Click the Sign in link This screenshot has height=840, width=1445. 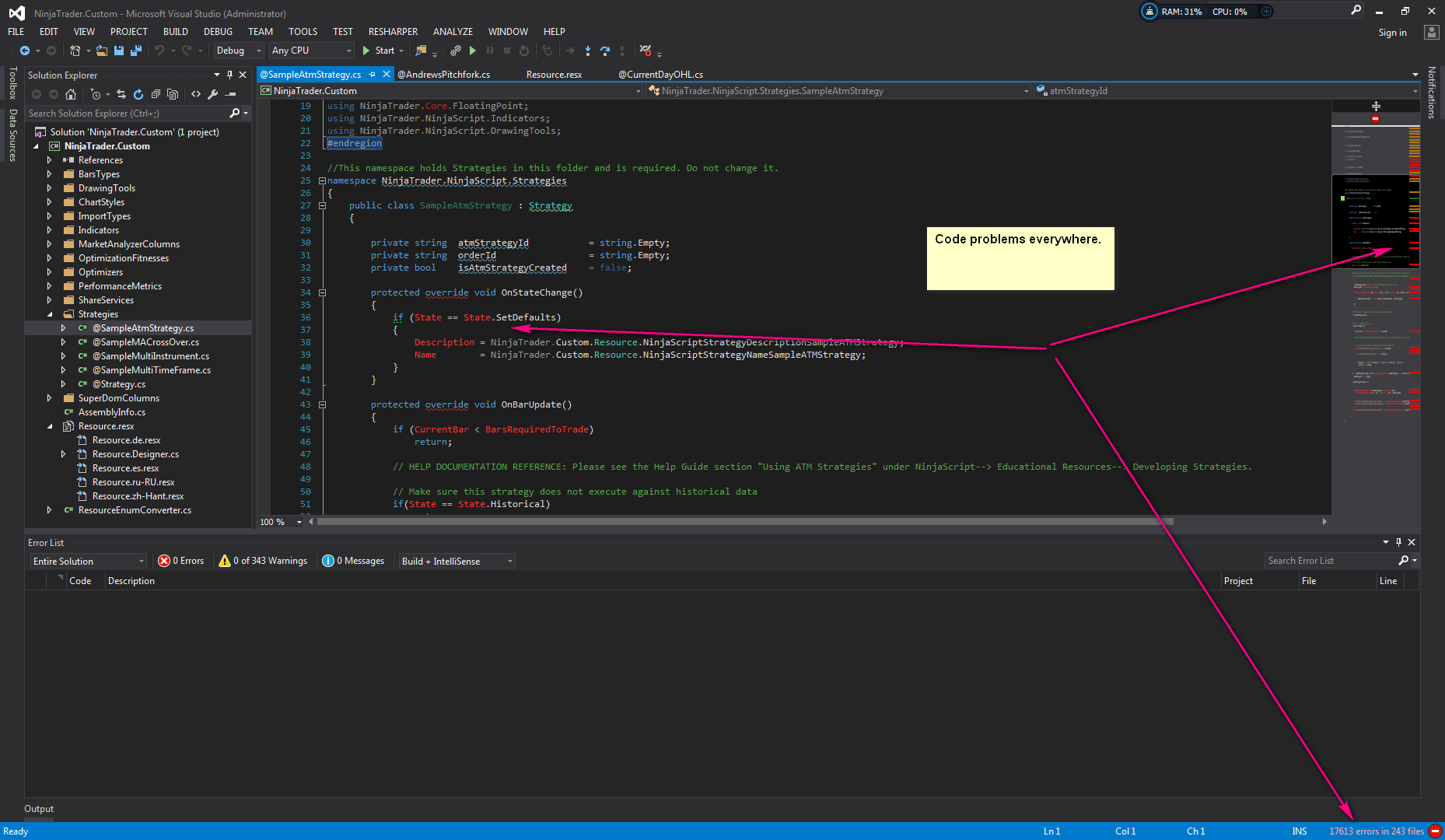[x=1392, y=33]
